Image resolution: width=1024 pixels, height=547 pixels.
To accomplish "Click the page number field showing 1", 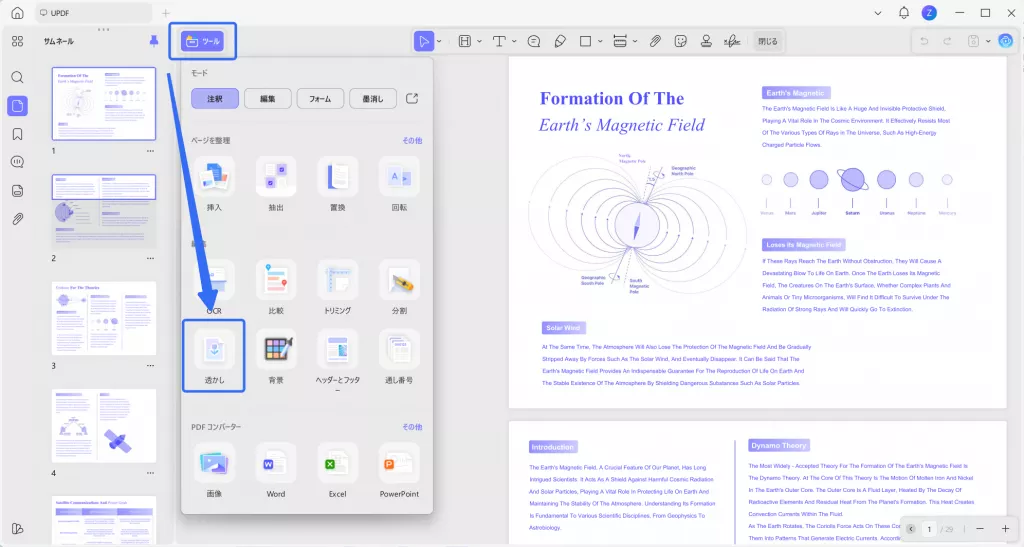I will click(x=929, y=529).
